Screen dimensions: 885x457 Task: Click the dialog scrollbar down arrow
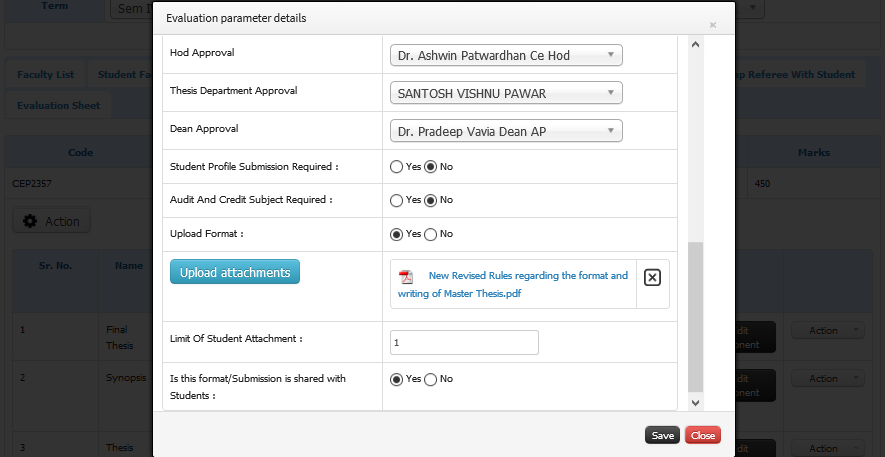[x=695, y=403]
